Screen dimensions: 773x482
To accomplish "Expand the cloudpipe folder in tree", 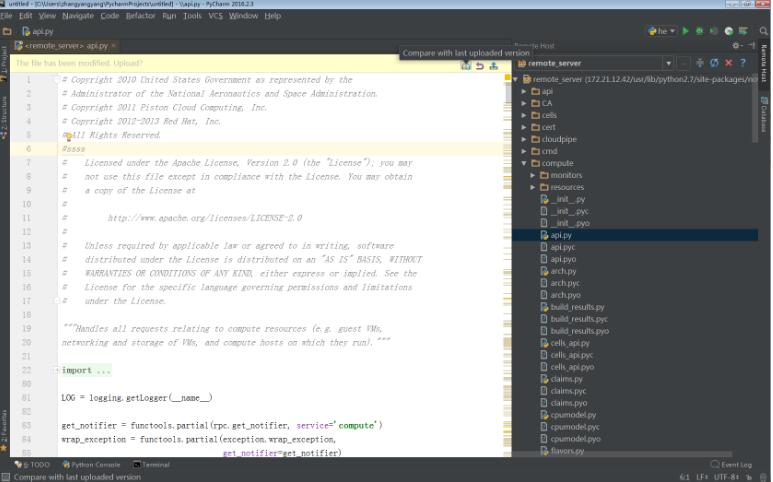I will [x=524, y=139].
